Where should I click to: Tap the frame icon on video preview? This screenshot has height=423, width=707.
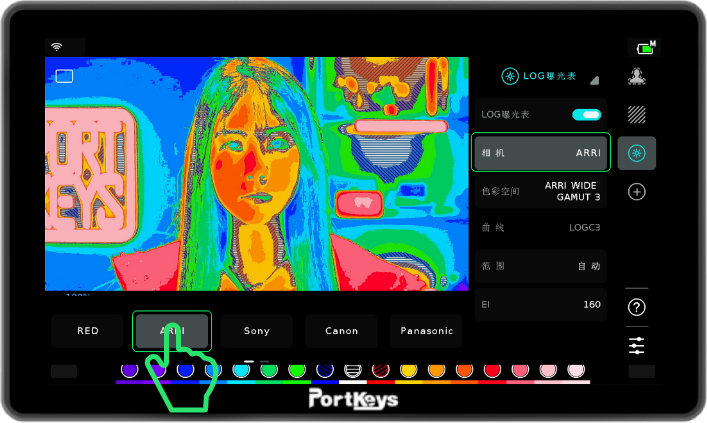pos(64,75)
